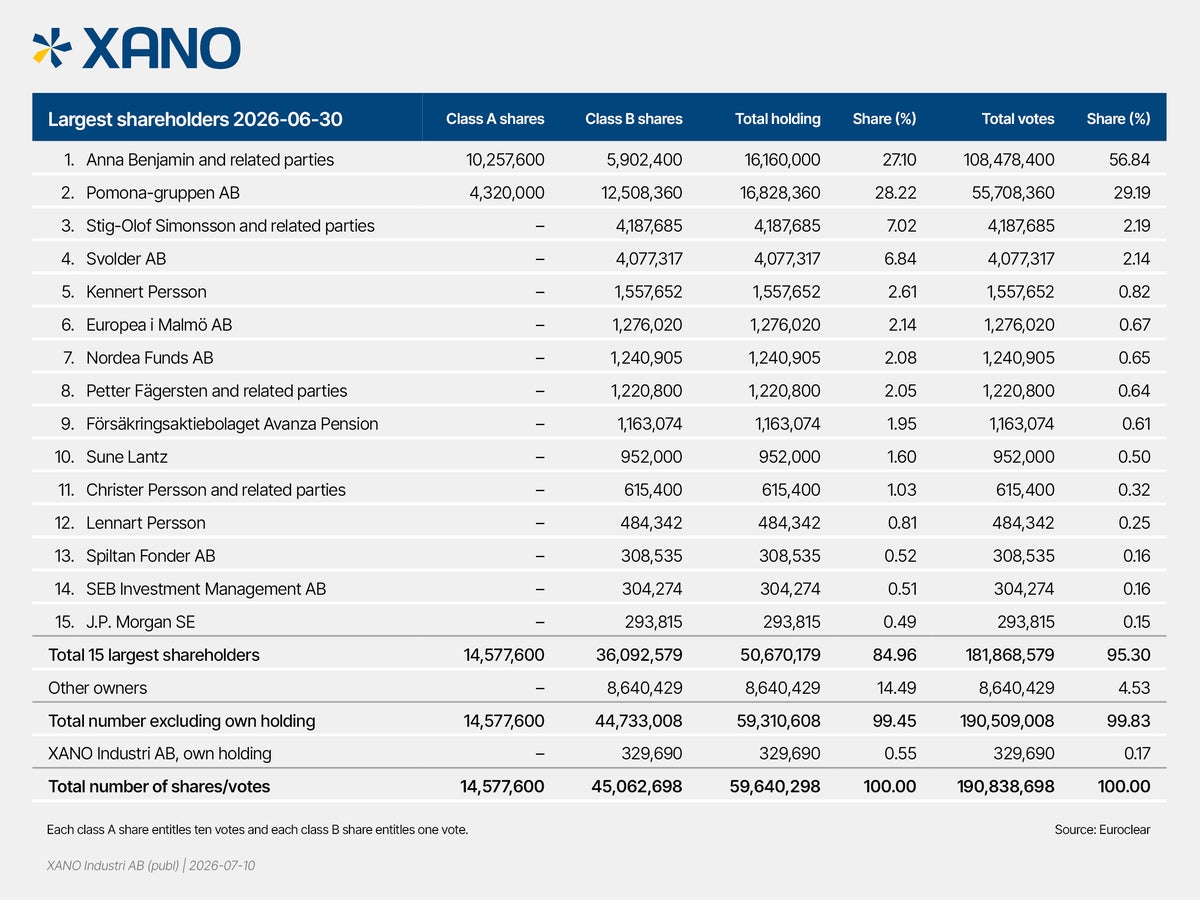Select the 'Pomona-gruppen AB' row name
1200x900 pixels.
163,193
